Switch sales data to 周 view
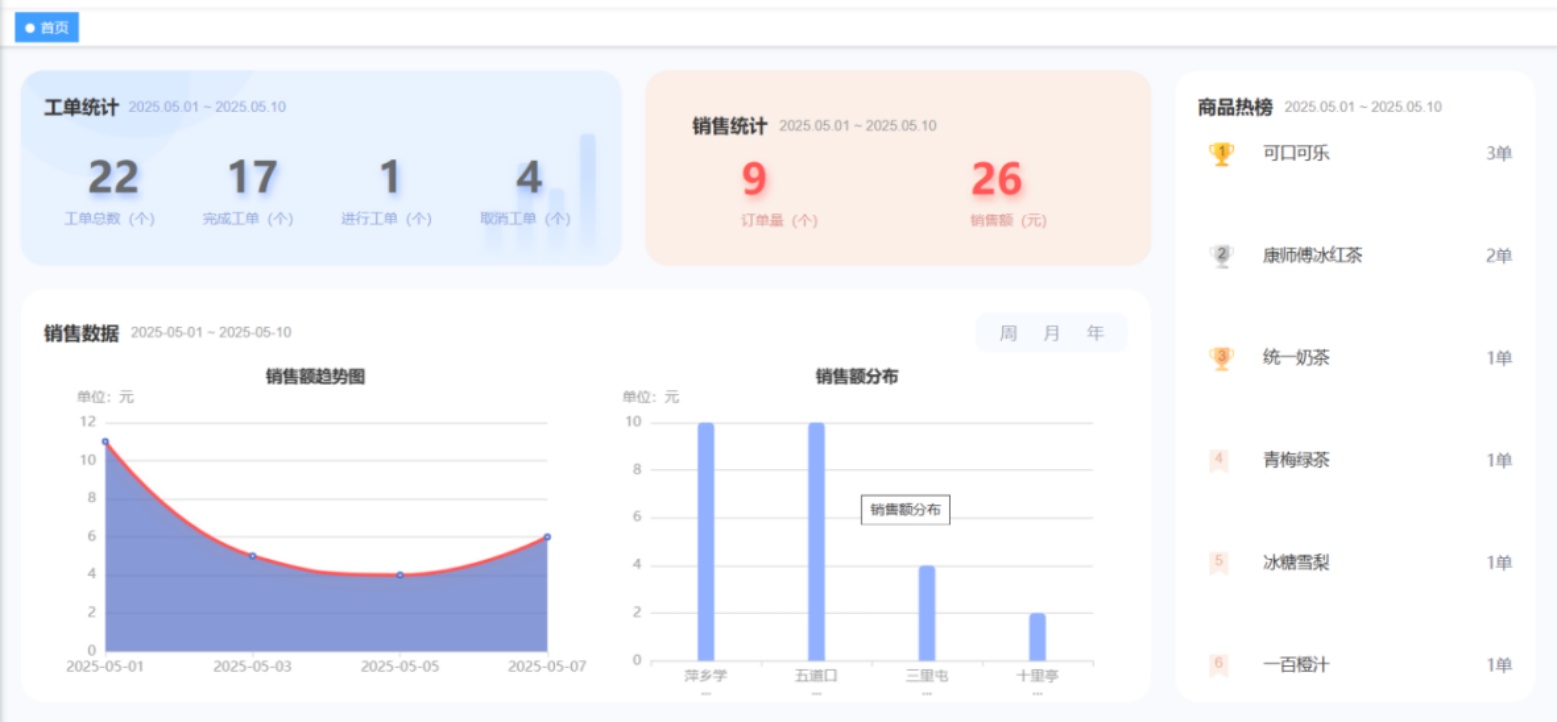 click(1008, 333)
